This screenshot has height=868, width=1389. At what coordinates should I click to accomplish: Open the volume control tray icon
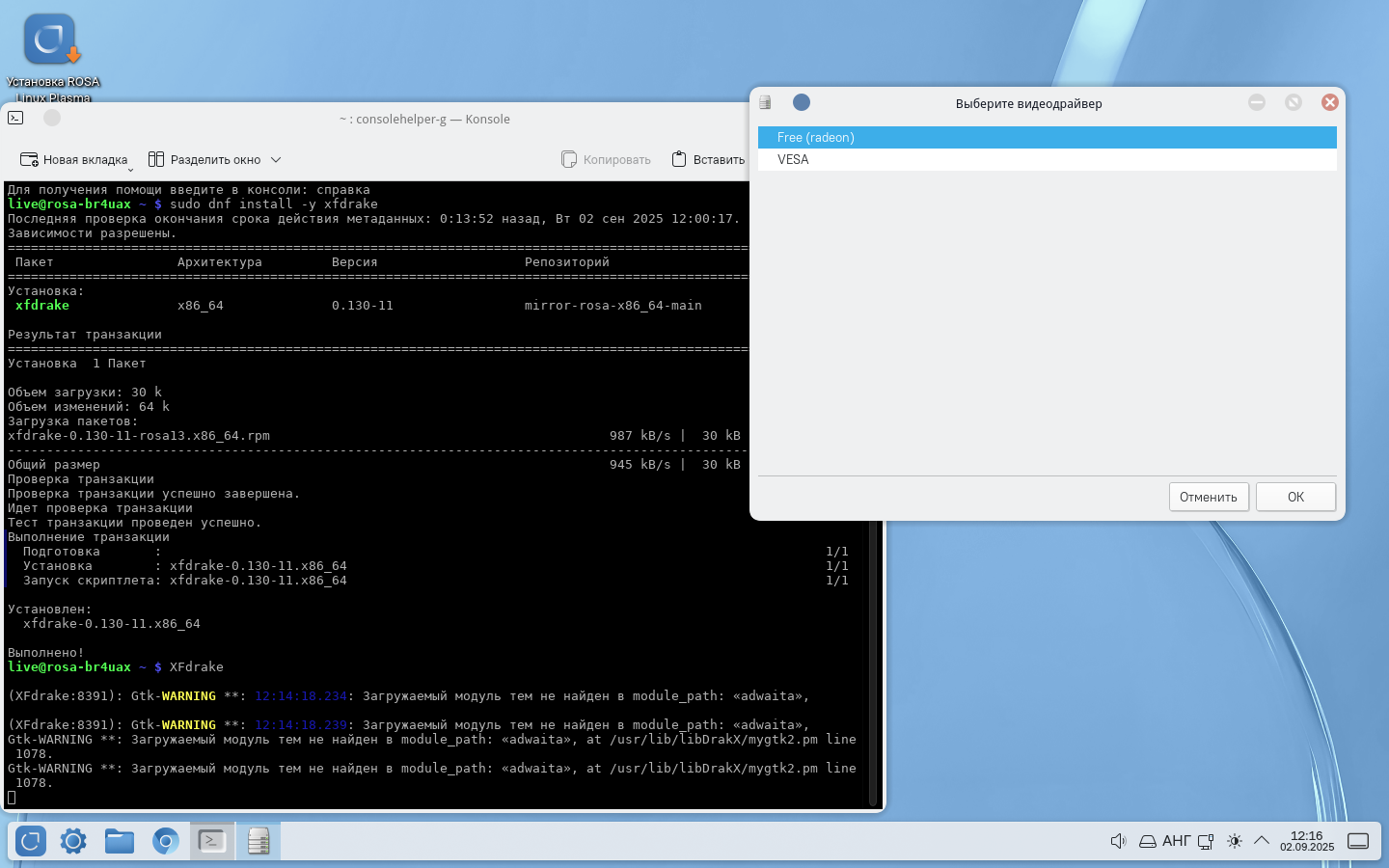point(1118,841)
